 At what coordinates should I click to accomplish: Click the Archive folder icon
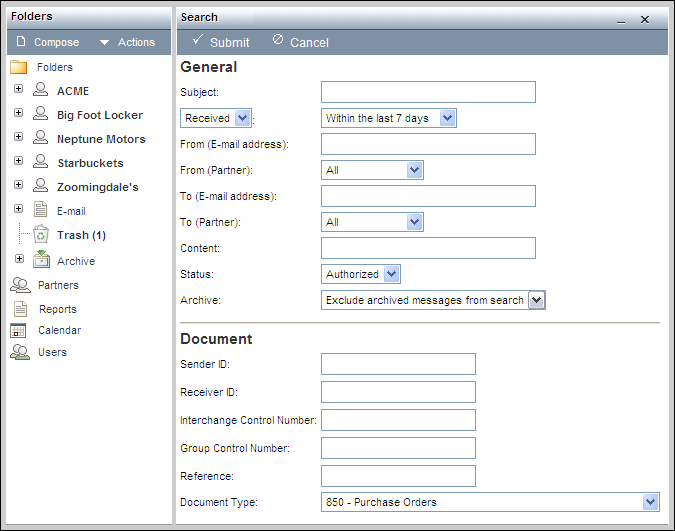[x=41, y=260]
